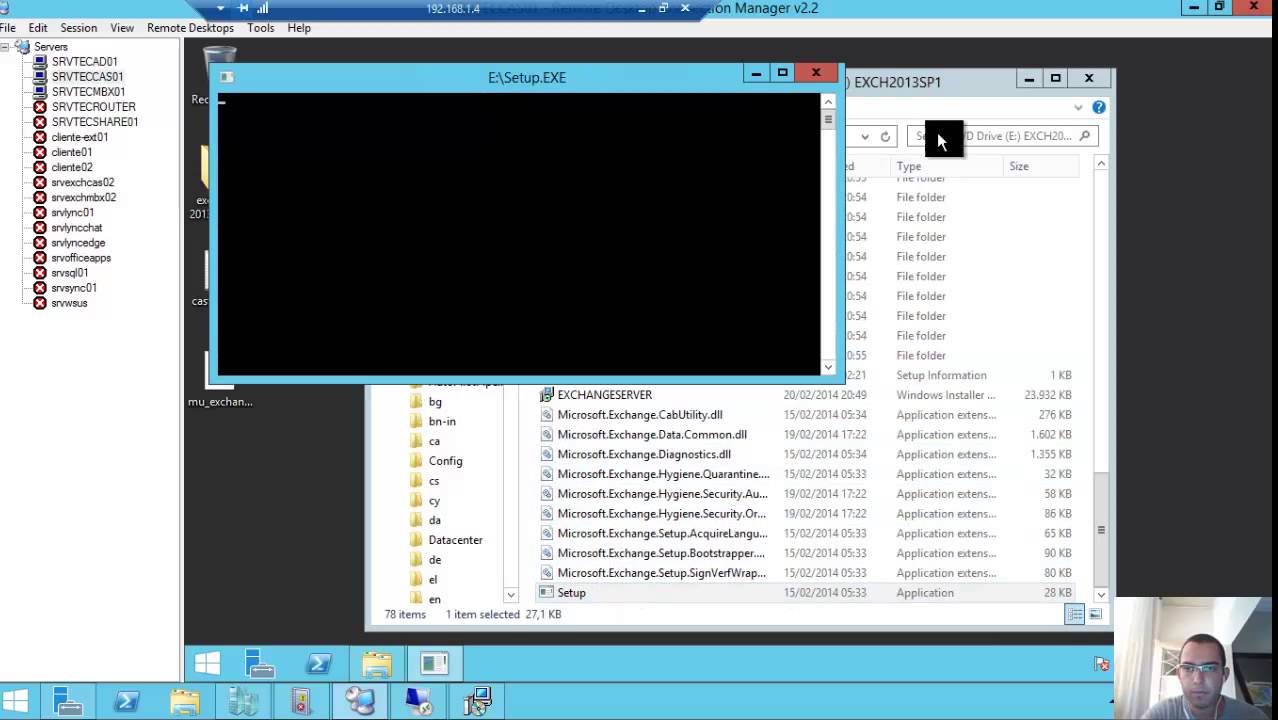Image resolution: width=1278 pixels, height=720 pixels.
Task: Click the console window scroll-down arrow
Action: pos(828,367)
